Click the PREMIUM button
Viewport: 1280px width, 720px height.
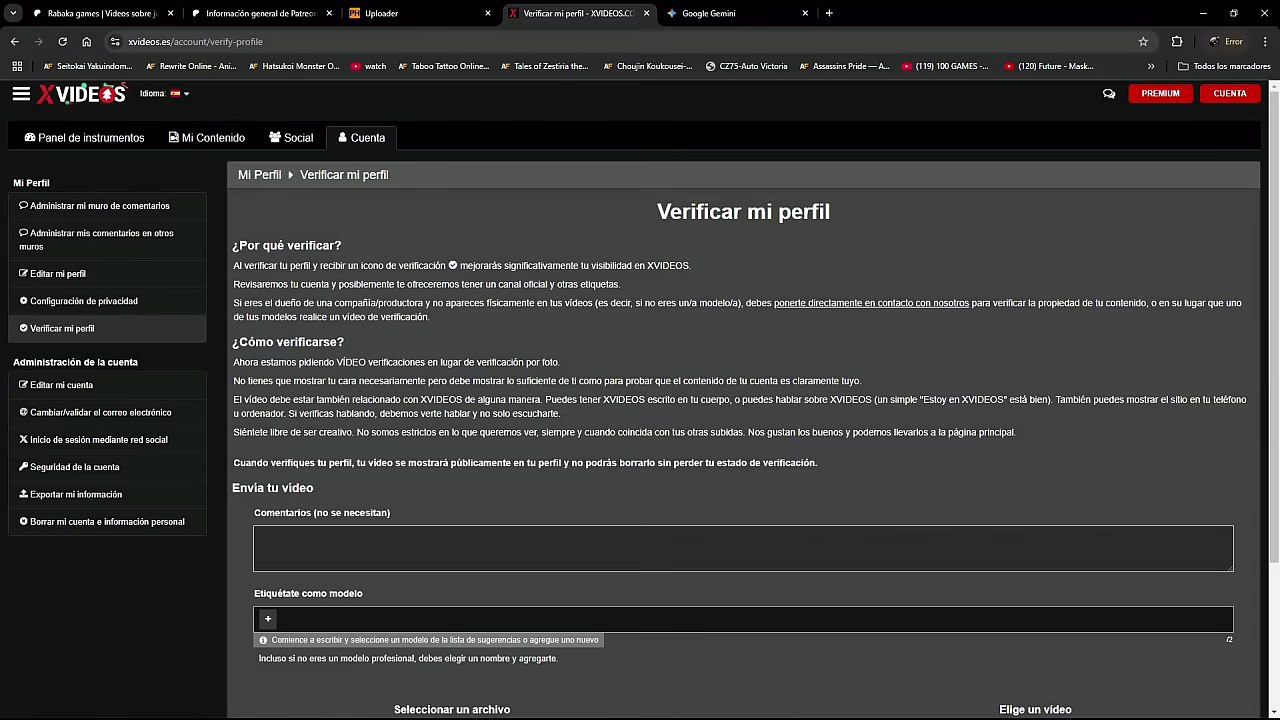click(1160, 93)
